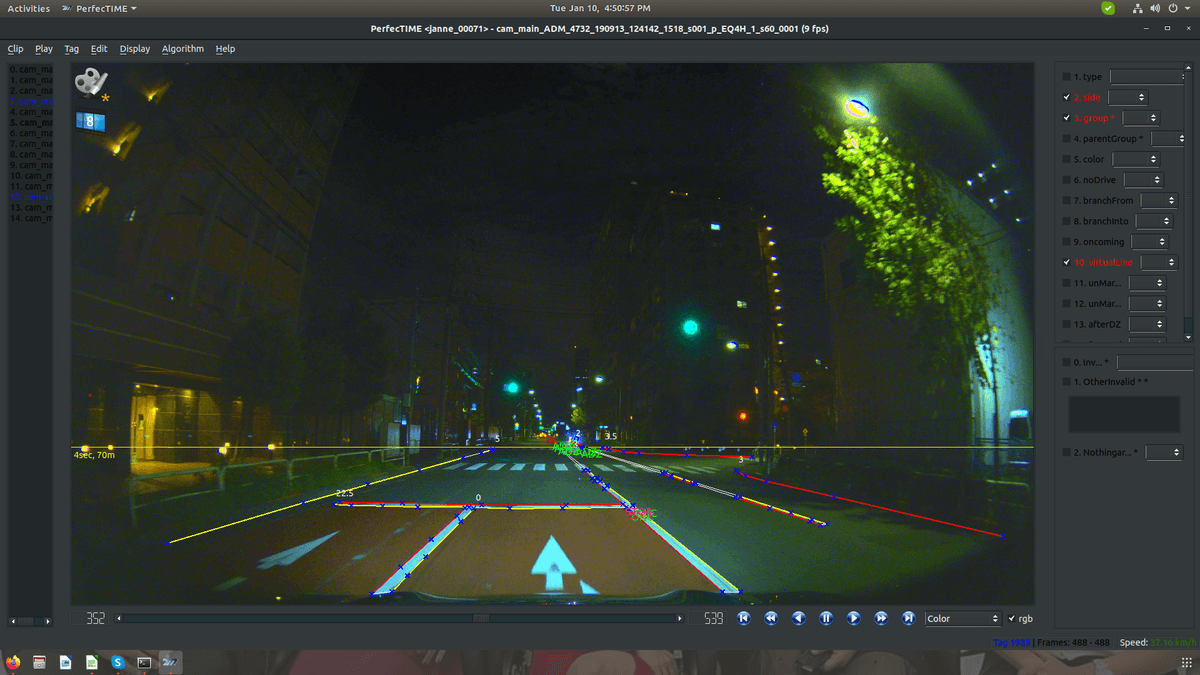Toggle the '4. parentGroup' checkbox
1200x675 pixels.
pos(1066,139)
